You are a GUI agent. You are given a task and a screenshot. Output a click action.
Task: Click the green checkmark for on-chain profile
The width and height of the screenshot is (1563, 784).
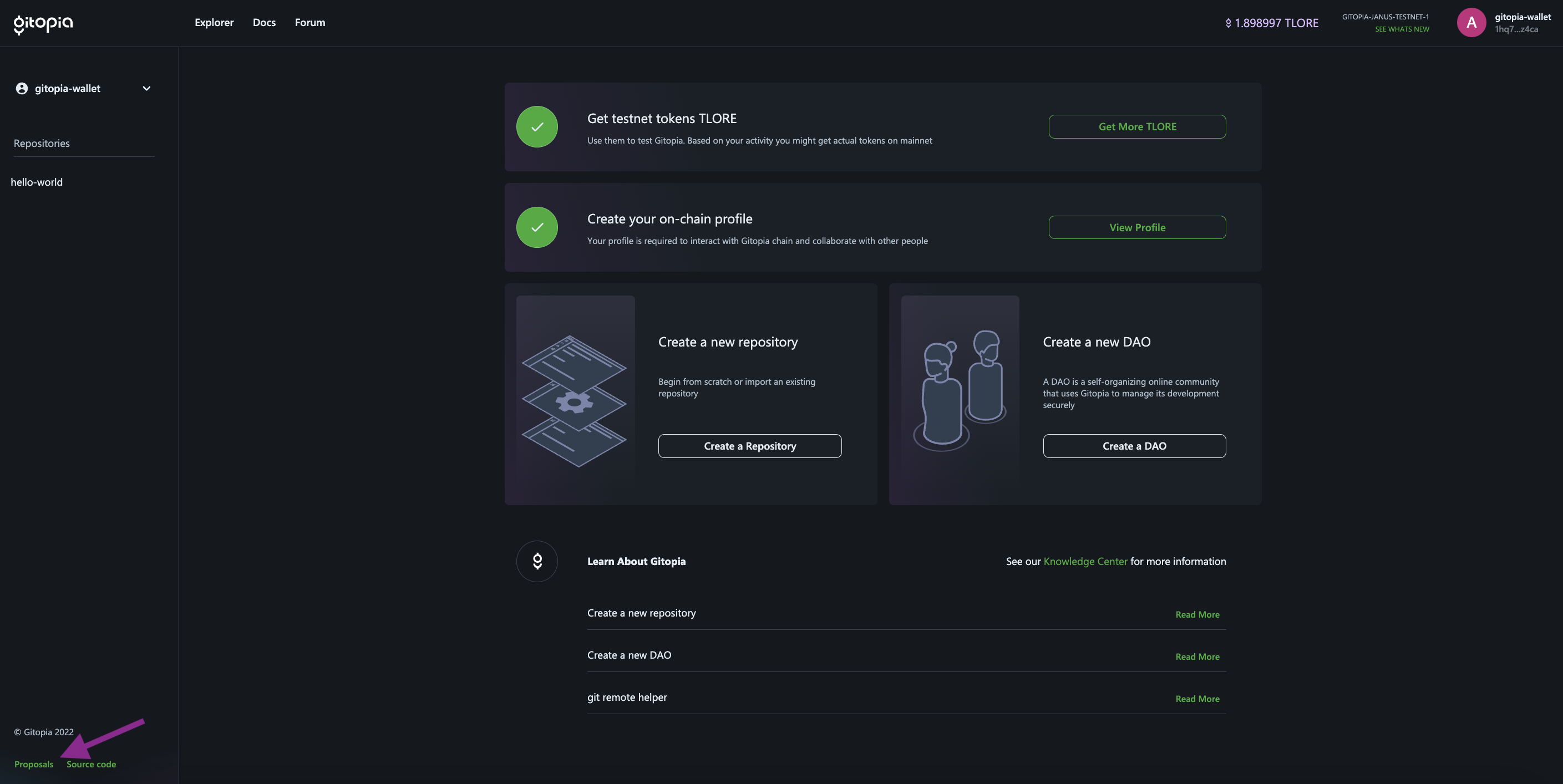point(537,227)
